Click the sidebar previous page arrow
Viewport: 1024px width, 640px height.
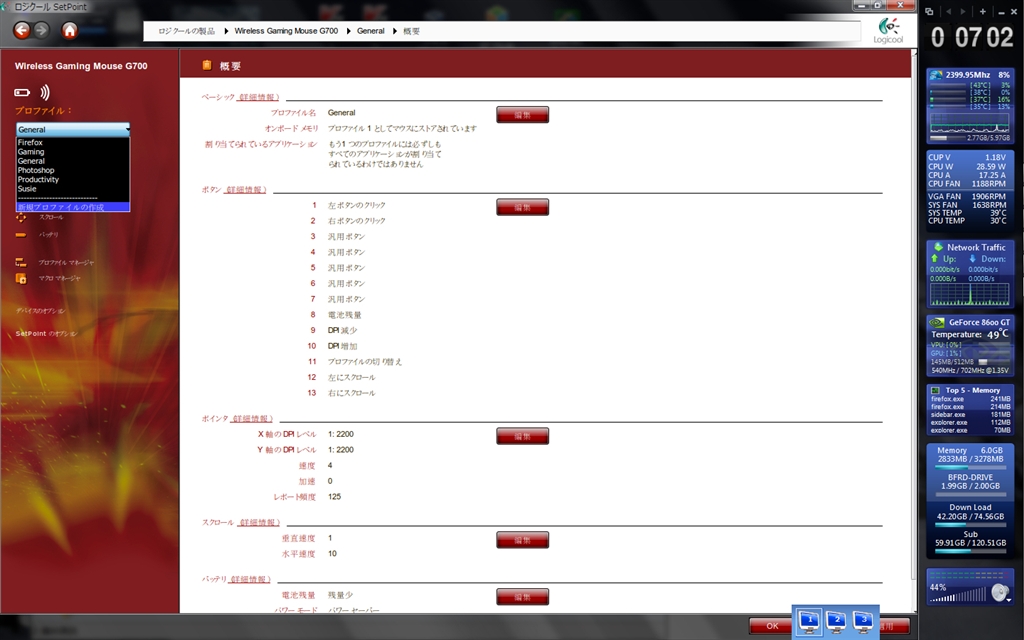pyautogui.click(x=948, y=11)
